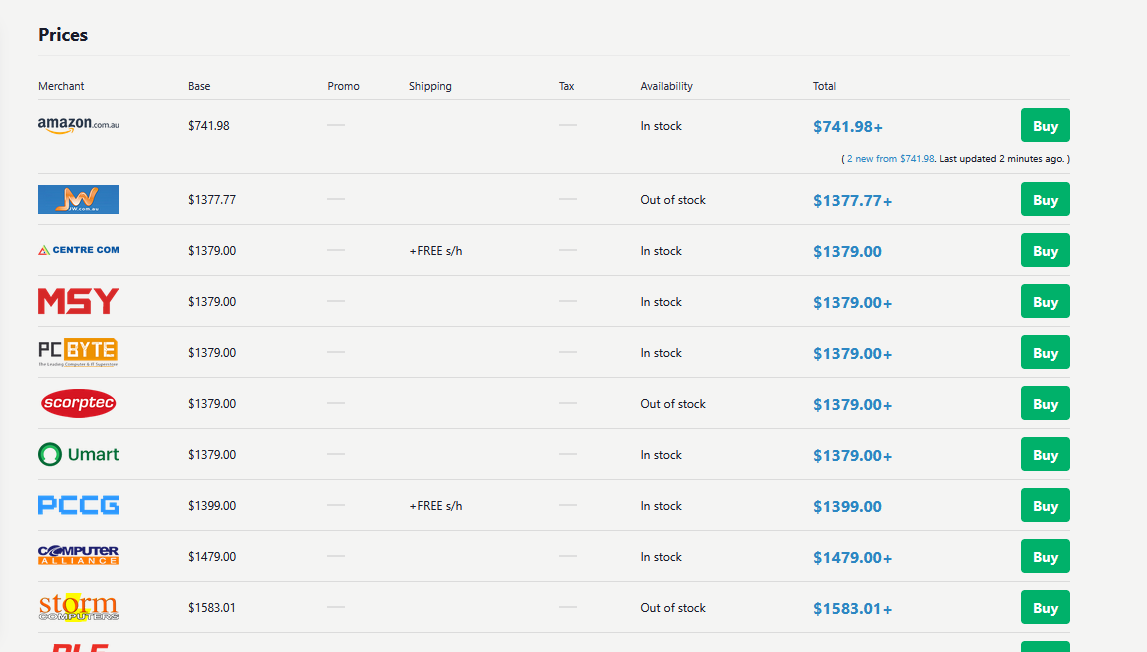Open the Centre Com merchant logo
This screenshot has width=1147, height=652.
(x=78, y=250)
